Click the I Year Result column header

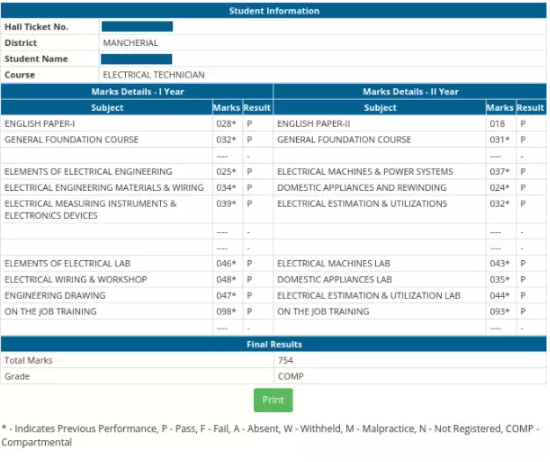(257, 108)
